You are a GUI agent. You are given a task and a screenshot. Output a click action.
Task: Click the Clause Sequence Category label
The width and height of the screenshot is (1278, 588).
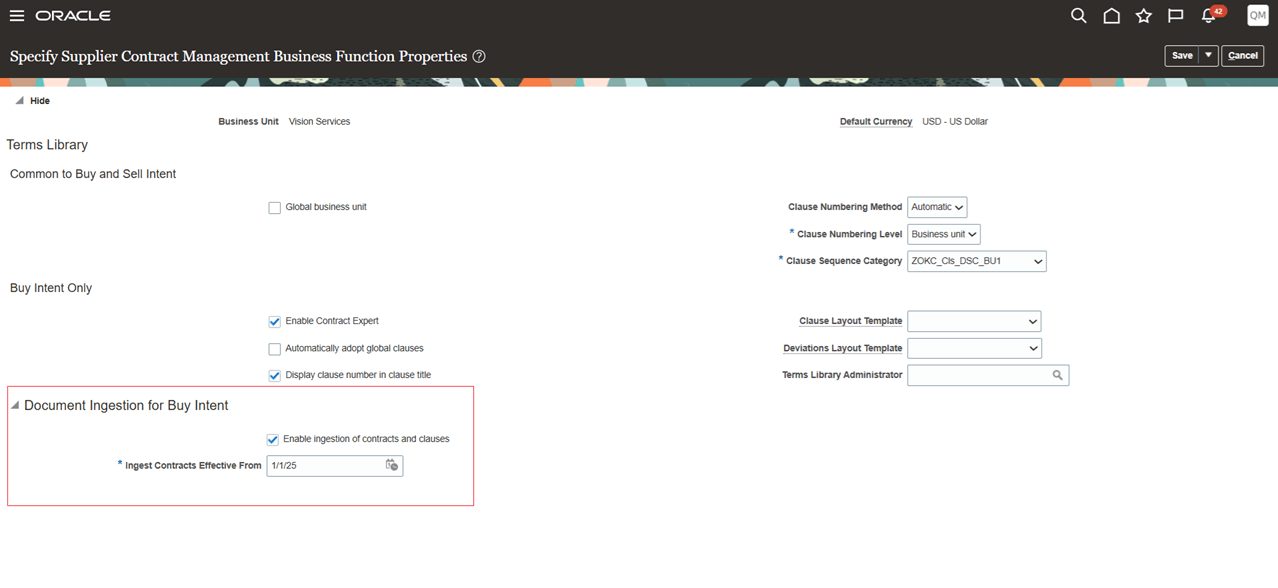pyautogui.click(x=844, y=261)
